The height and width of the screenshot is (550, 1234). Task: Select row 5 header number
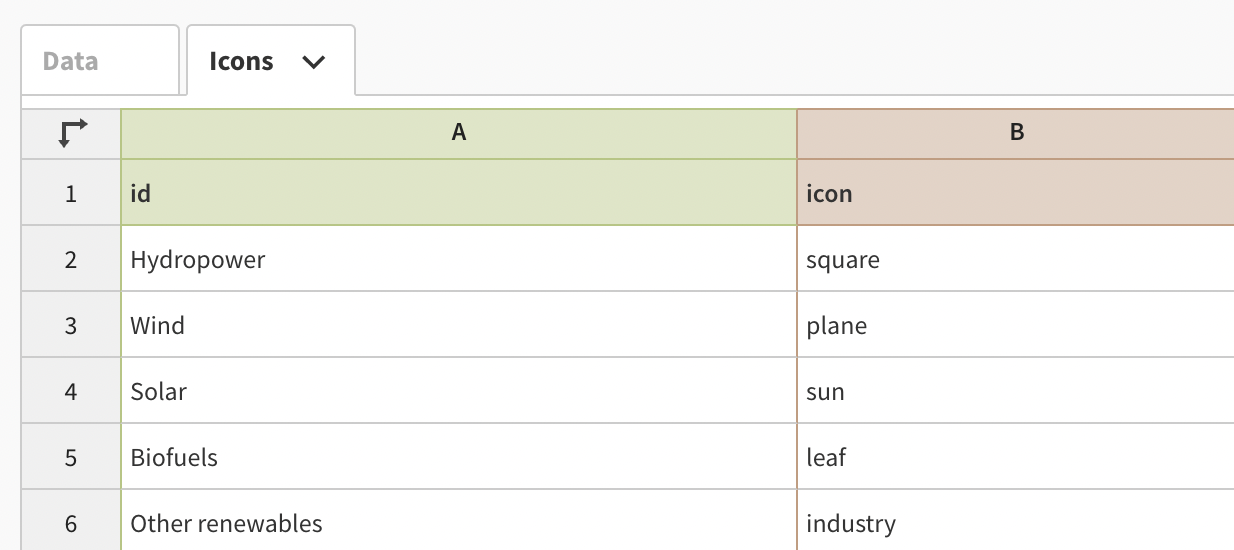pos(71,457)
